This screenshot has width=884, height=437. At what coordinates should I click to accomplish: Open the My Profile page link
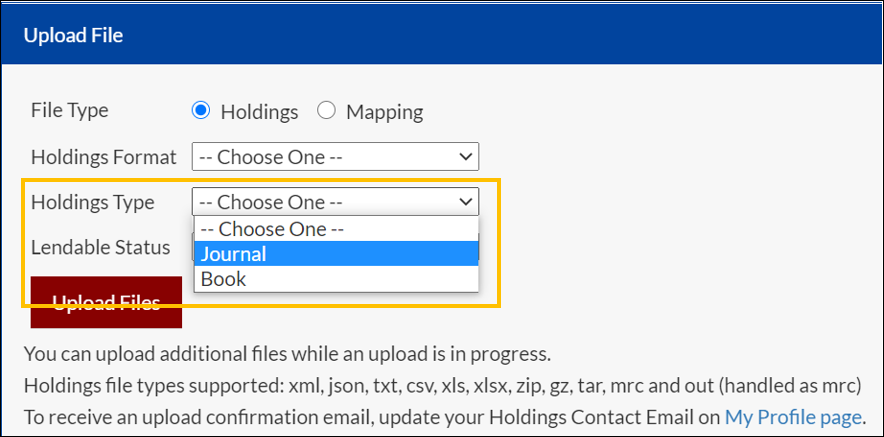[x=793, y=417]
